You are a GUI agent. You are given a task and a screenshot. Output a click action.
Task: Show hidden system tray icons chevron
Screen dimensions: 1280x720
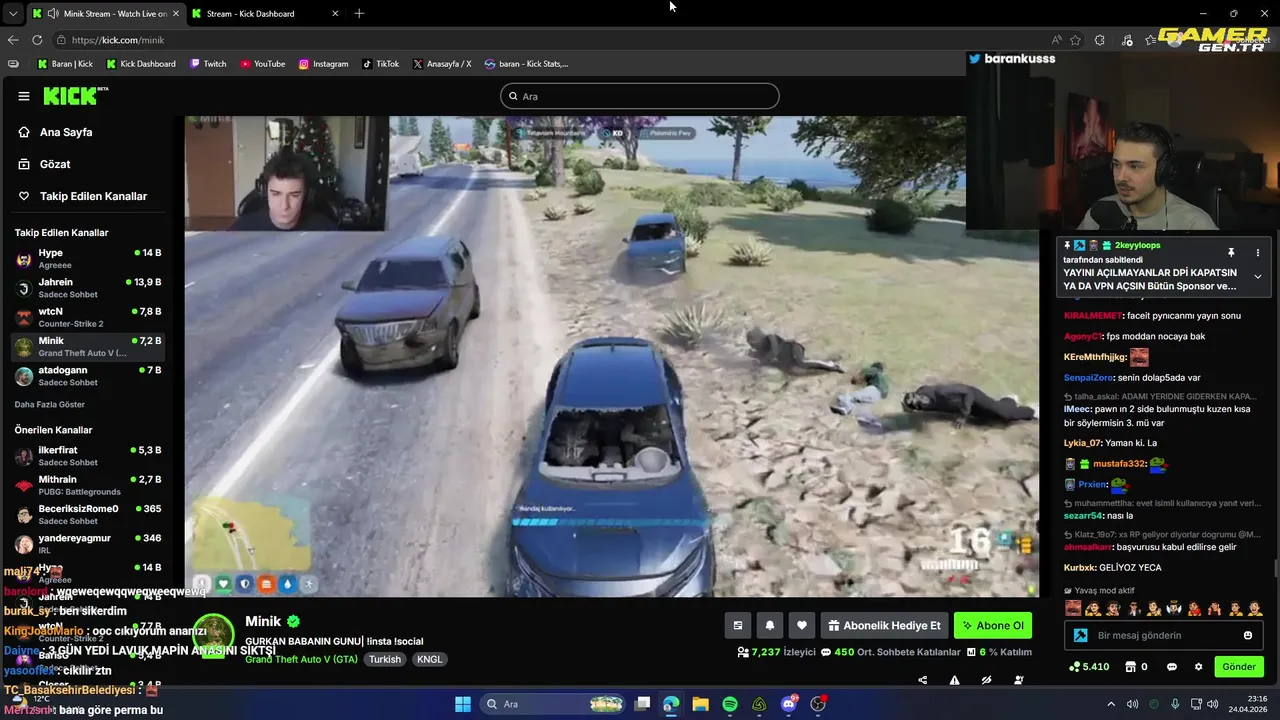click(1113, 704)
